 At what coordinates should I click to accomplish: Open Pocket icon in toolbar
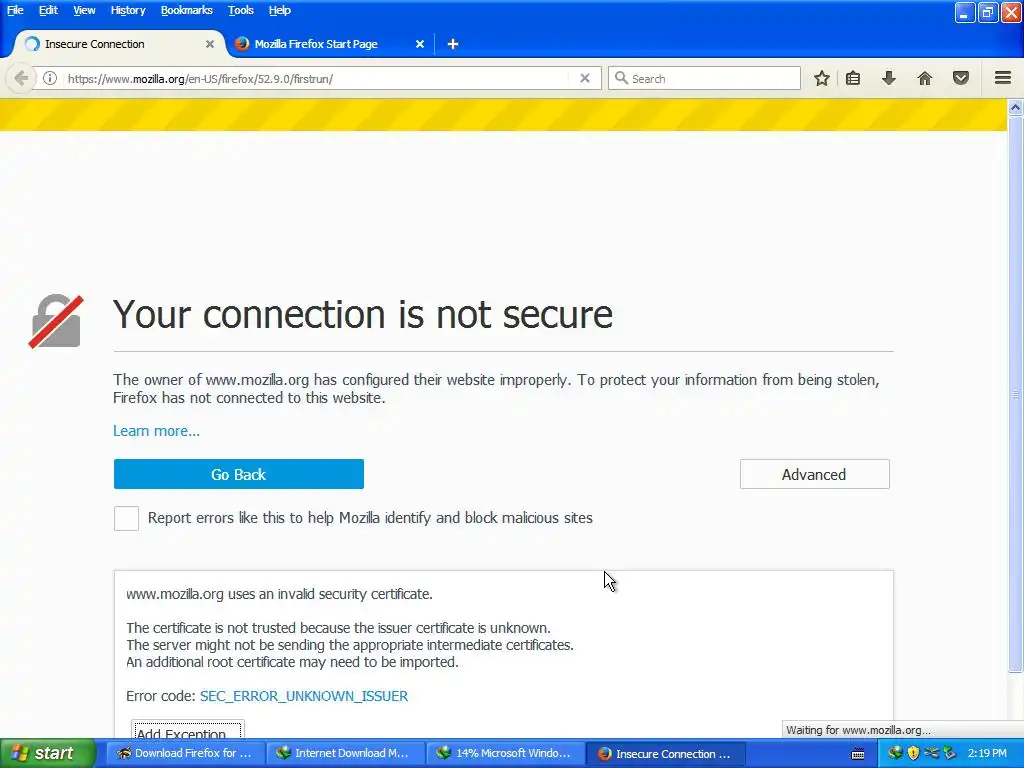click(961, 78)
